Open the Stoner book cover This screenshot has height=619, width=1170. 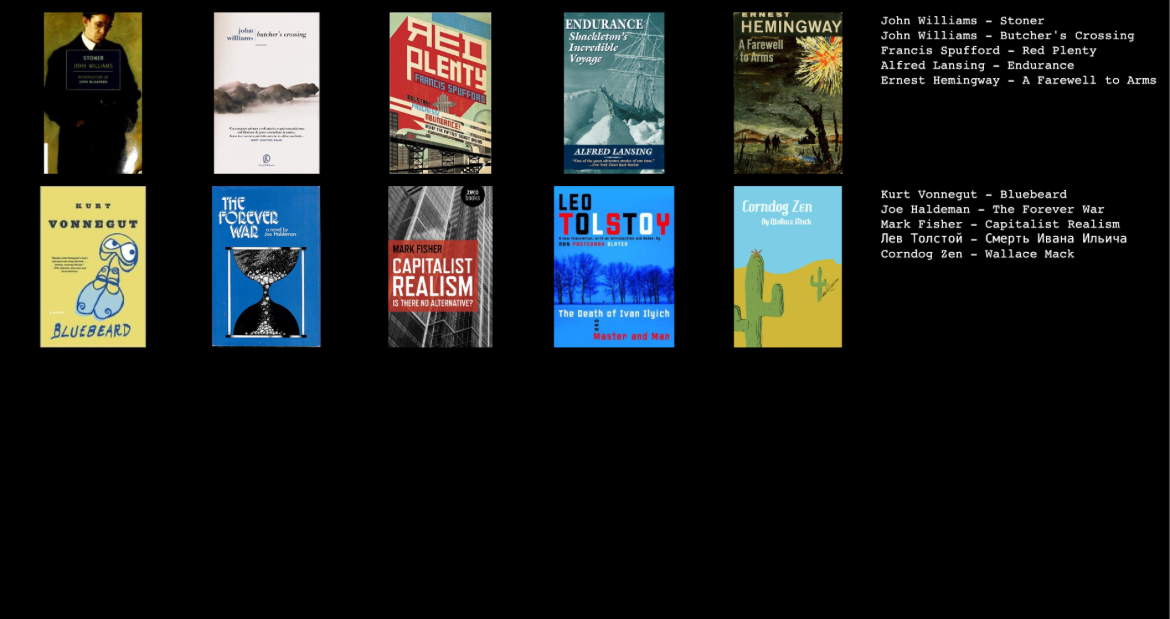[x=93, y=93]
